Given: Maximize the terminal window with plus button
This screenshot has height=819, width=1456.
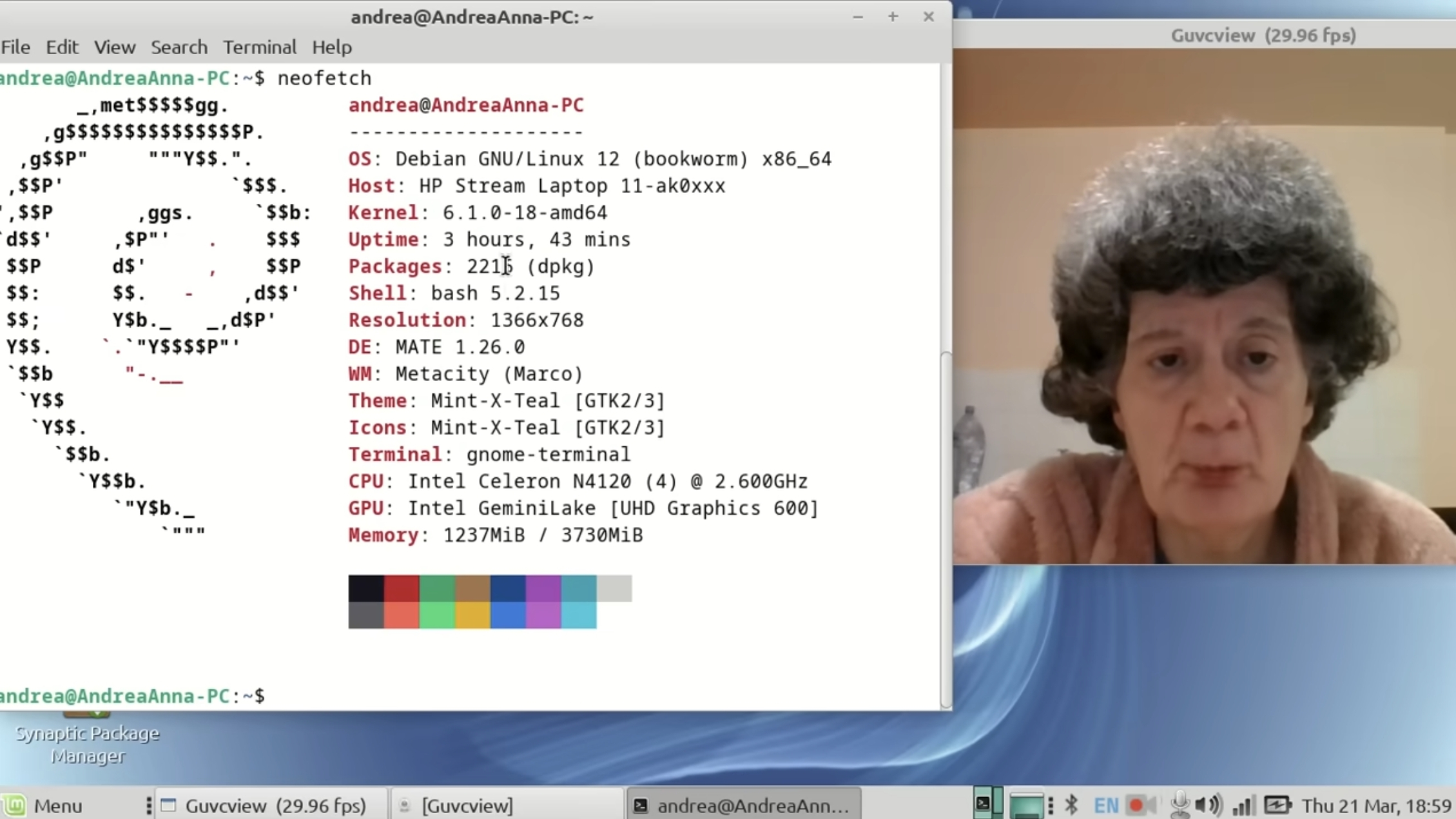Looking at the screenshot, I should click(893, 17).
